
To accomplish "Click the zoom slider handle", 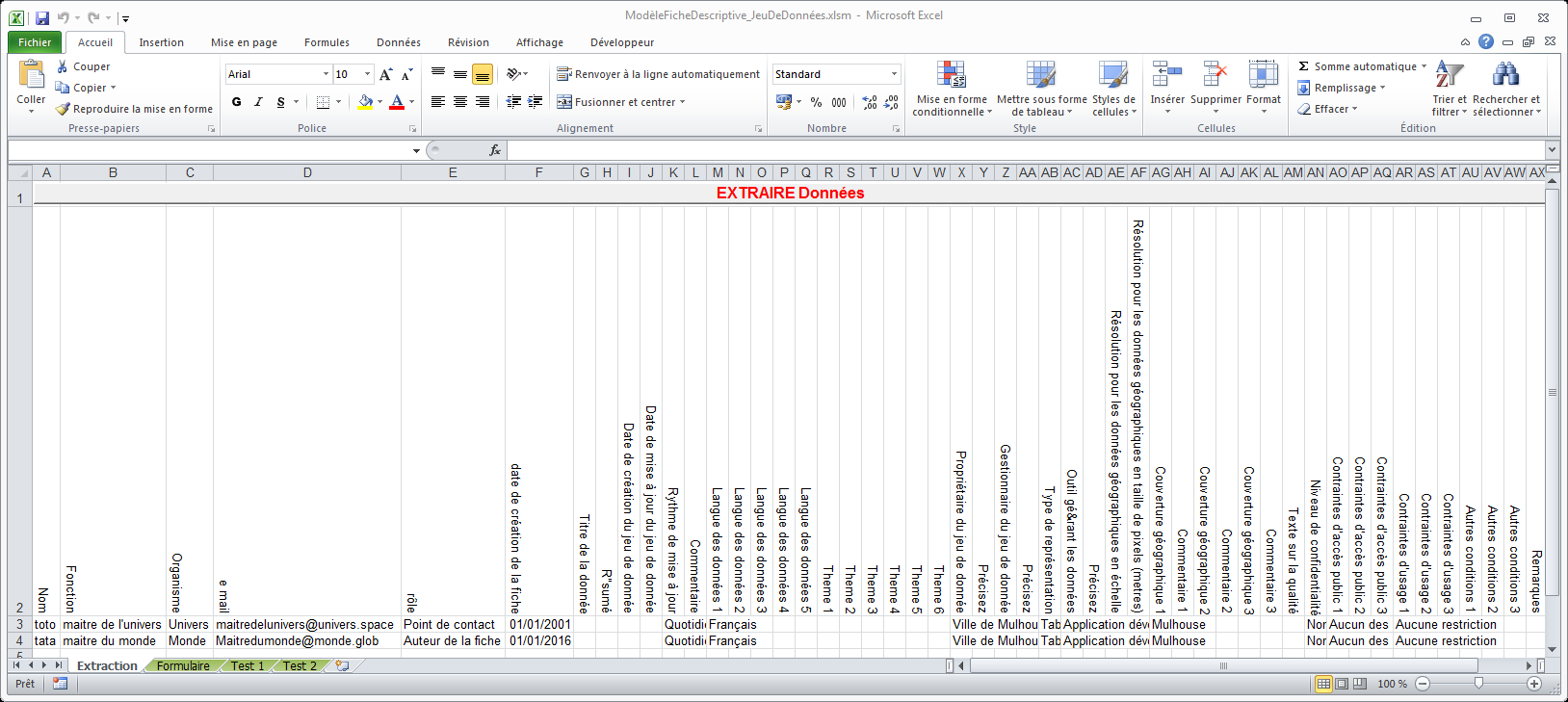I will [x=1478, y=684].
